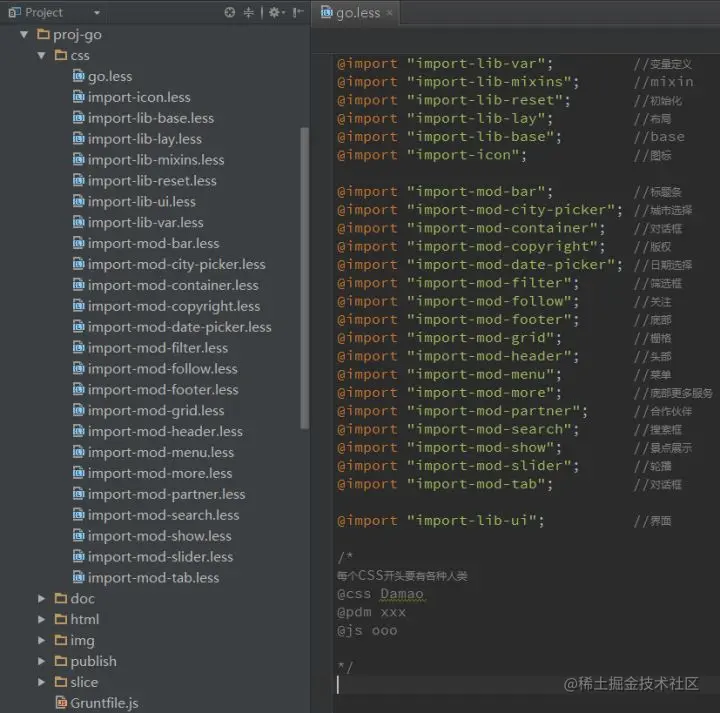
Task: Select import-mod-grid.less in tree
Action: 156,410
